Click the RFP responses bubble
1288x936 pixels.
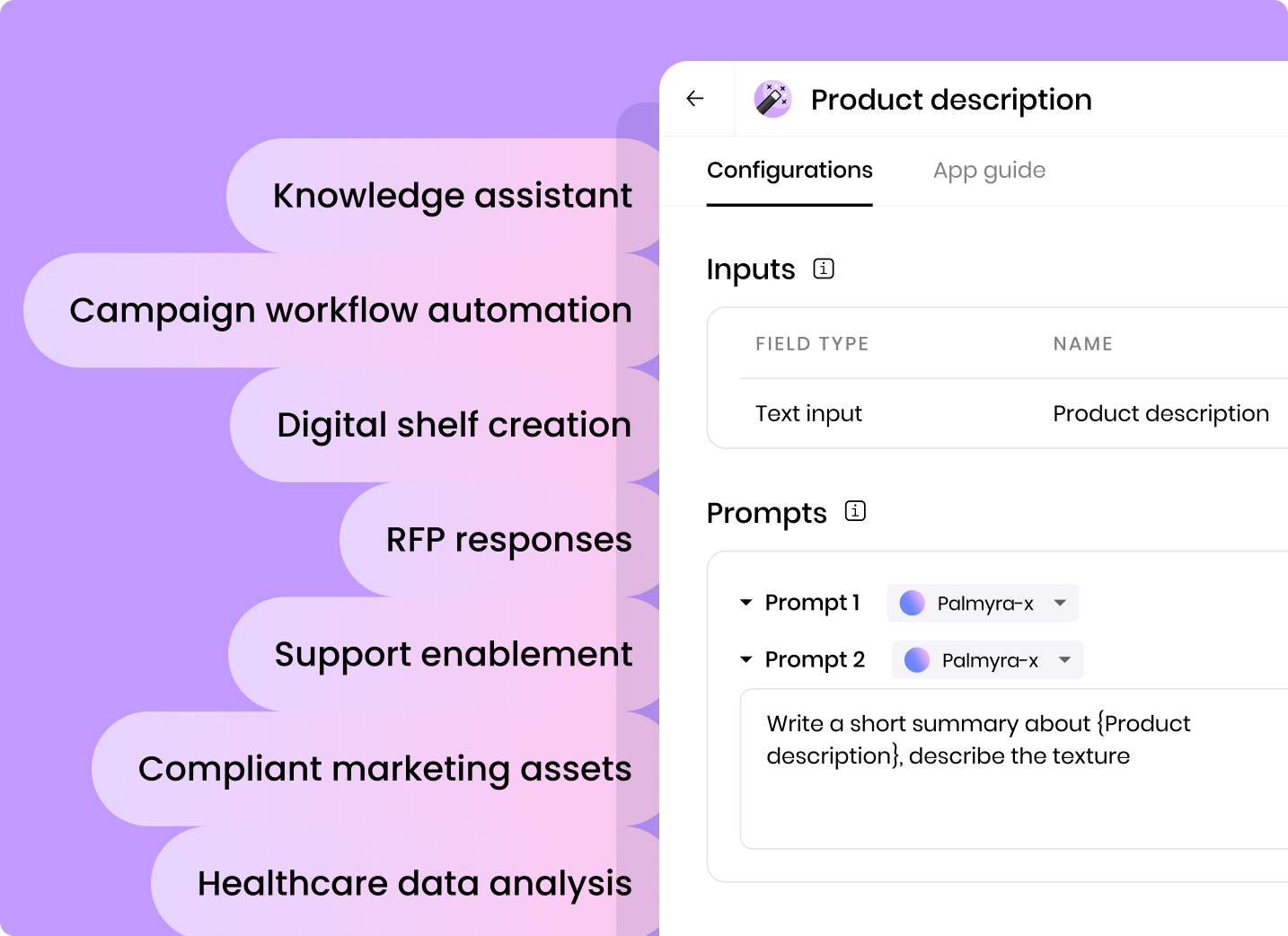point(507,539)
